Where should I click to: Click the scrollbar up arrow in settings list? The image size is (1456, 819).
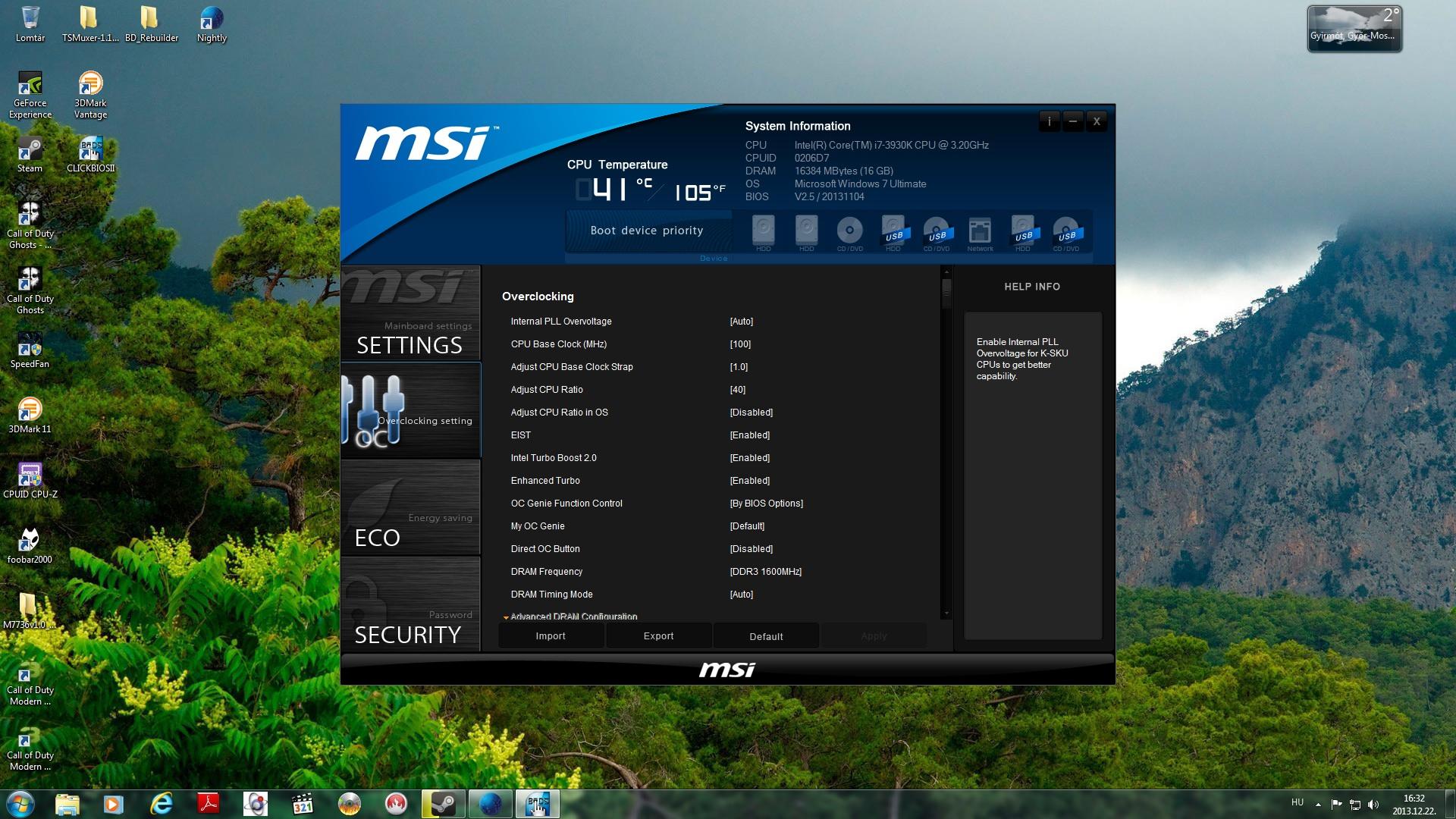[946, 271]
